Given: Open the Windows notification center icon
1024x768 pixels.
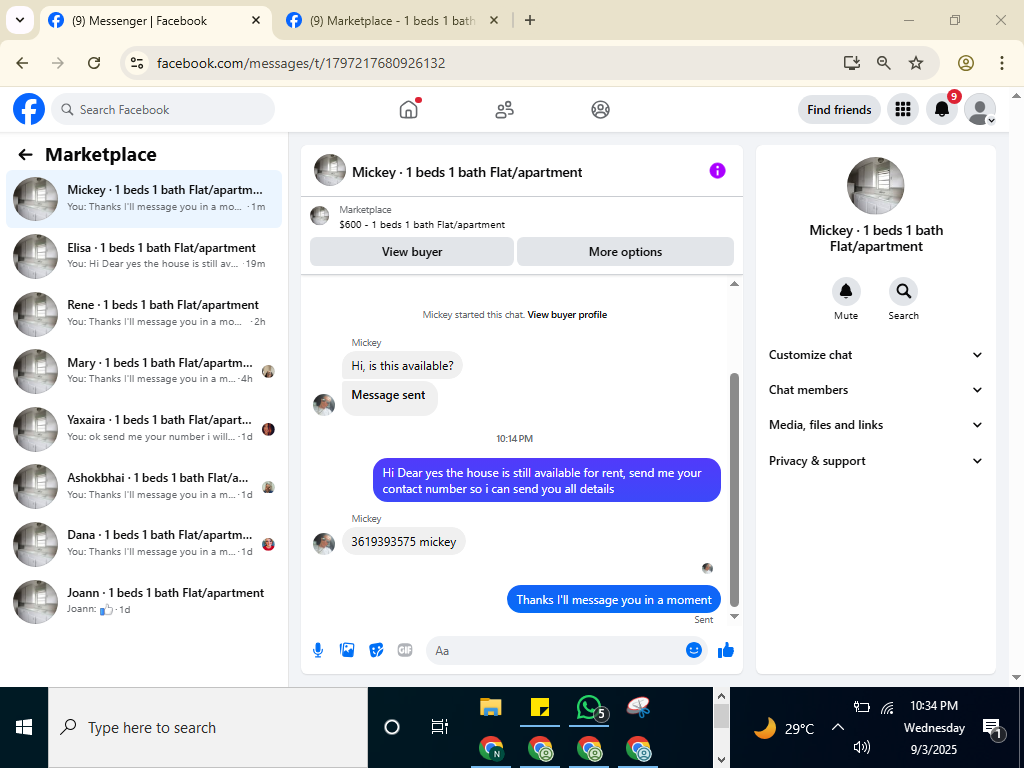Looking at the screenshot, I should tap(992, 728).
